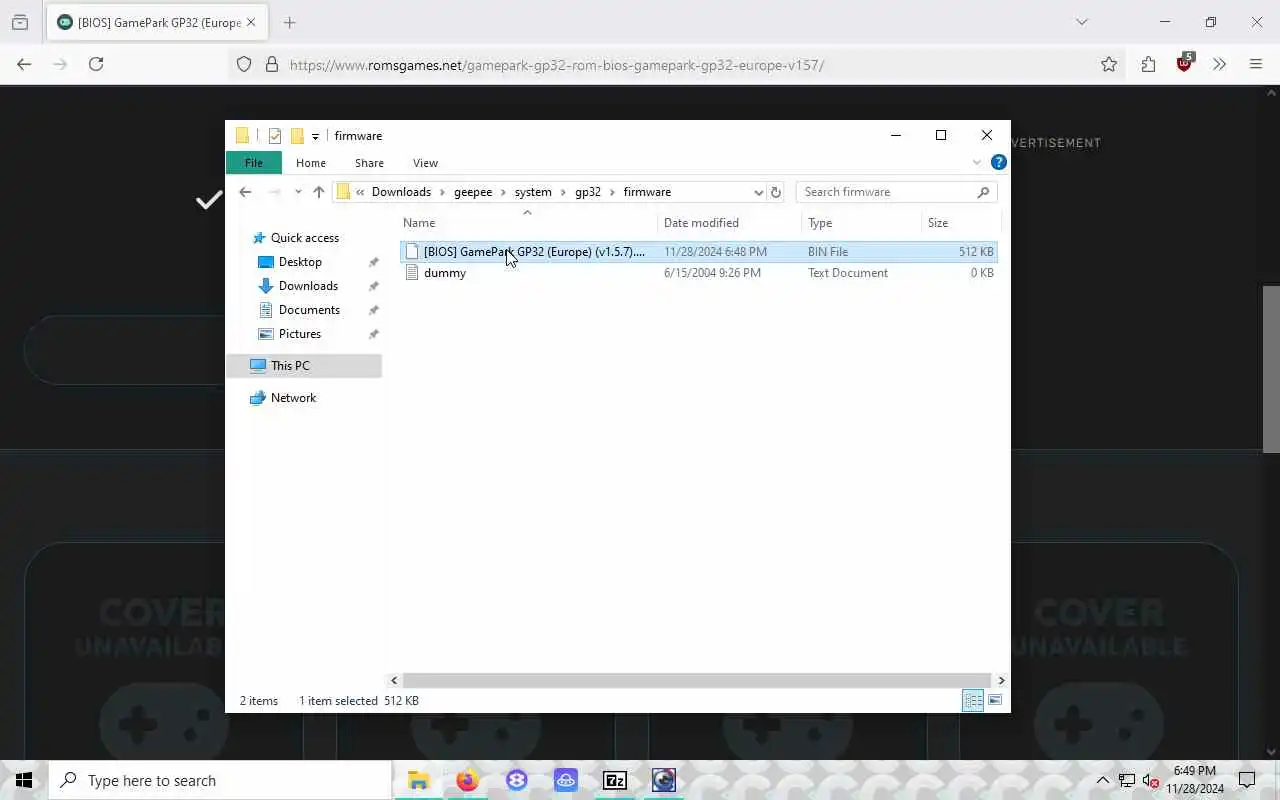Select Quick access in navigation pane
Image resolution: width=1280 pixels, height=800 pixels.
click(x=305, y=238)
